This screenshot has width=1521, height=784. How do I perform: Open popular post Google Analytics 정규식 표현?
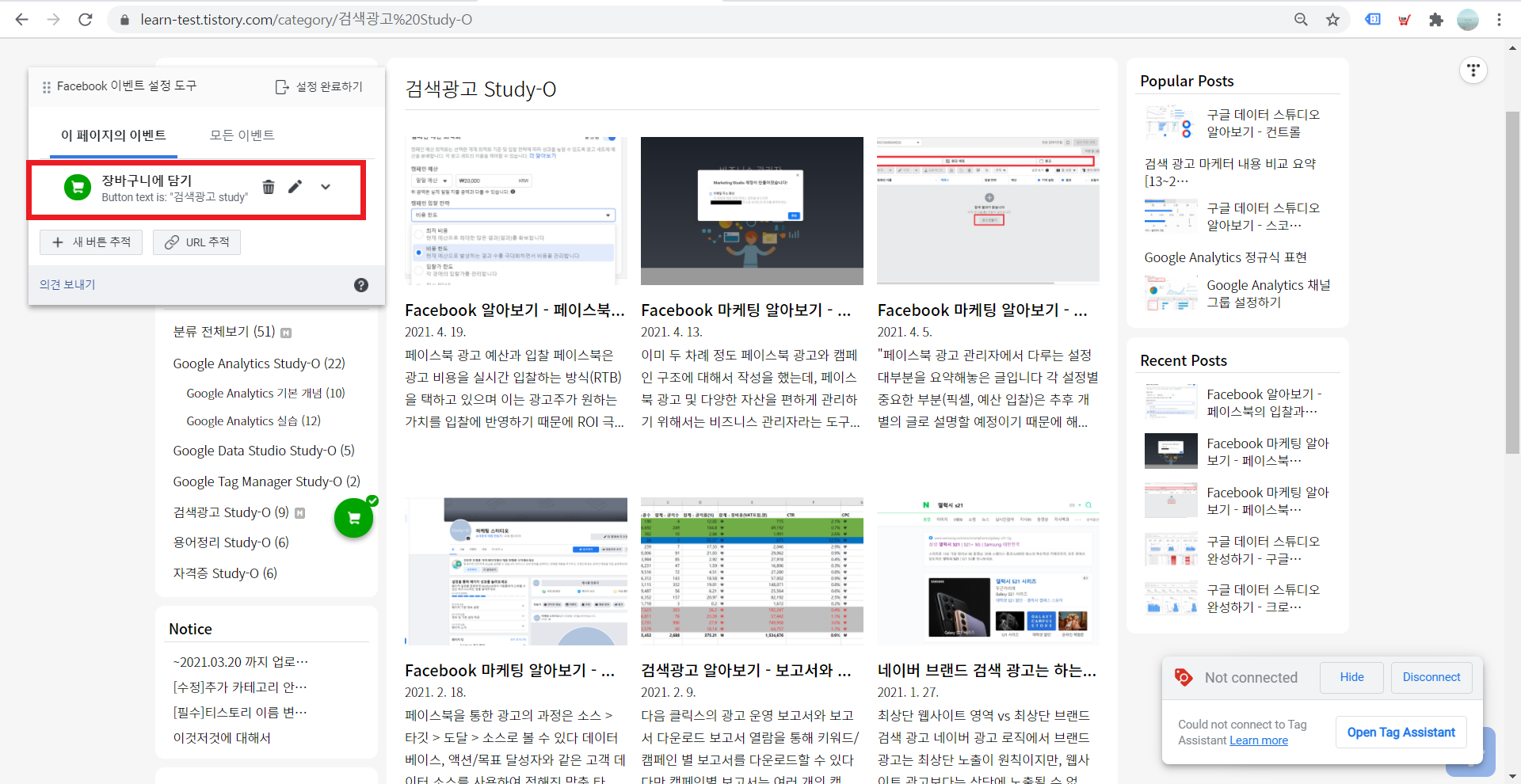1226,257
